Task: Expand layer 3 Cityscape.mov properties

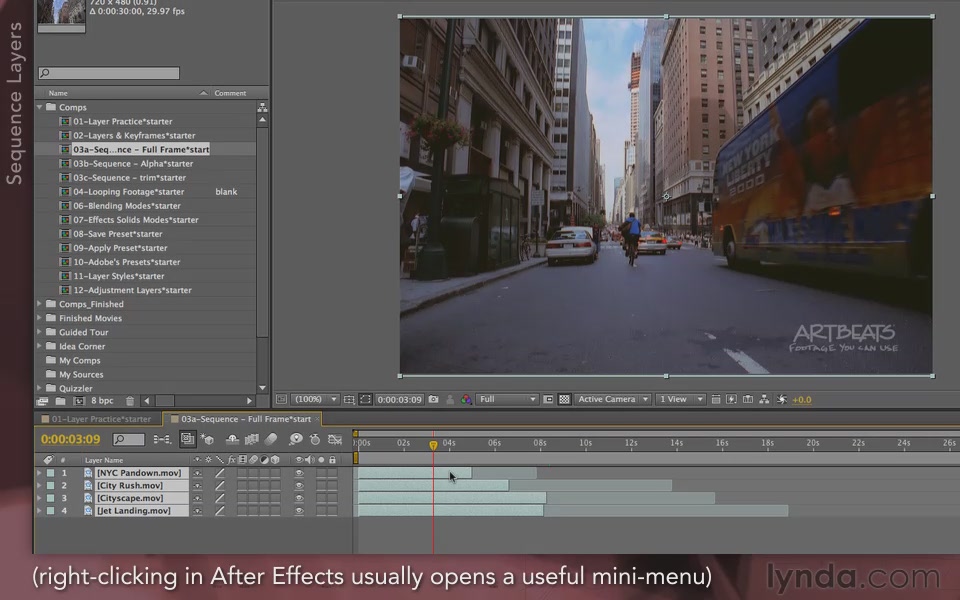Action: 39,498
